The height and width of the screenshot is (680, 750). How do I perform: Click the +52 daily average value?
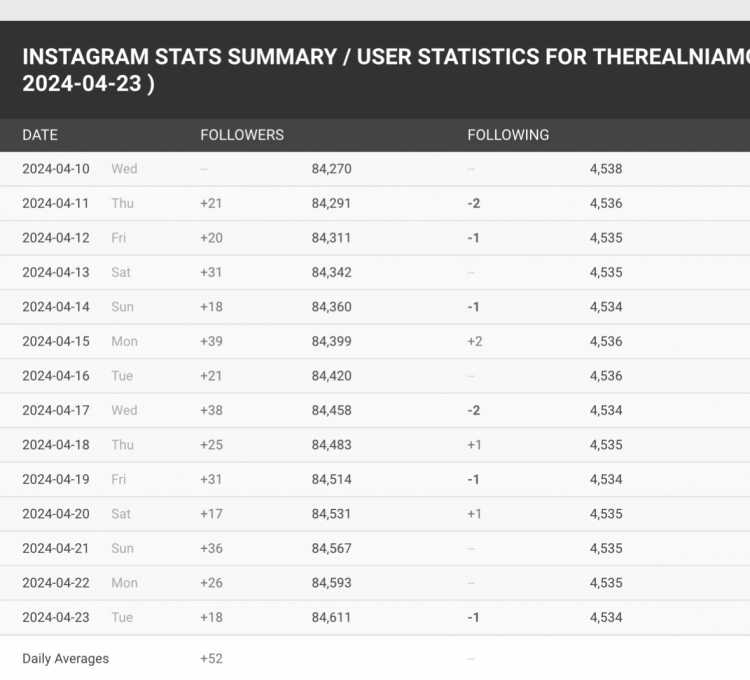point(211,658)
